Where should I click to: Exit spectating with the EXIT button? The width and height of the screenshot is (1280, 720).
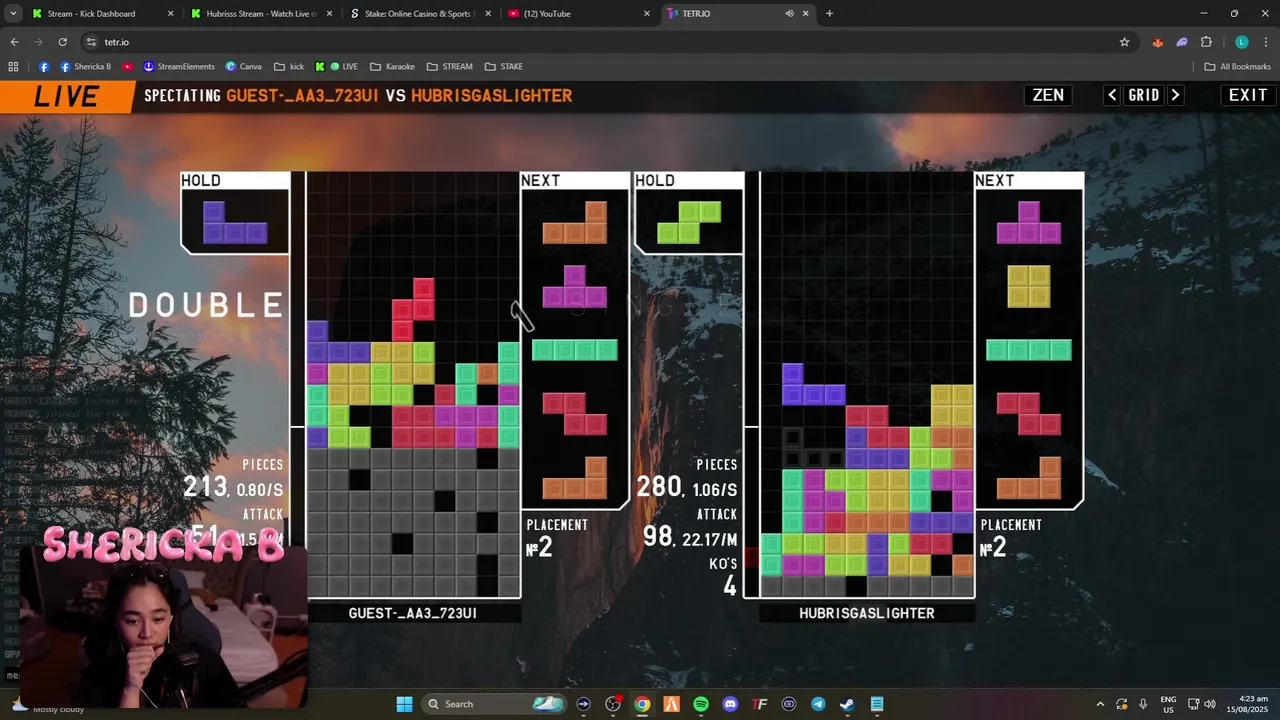tap(1248, 95)
